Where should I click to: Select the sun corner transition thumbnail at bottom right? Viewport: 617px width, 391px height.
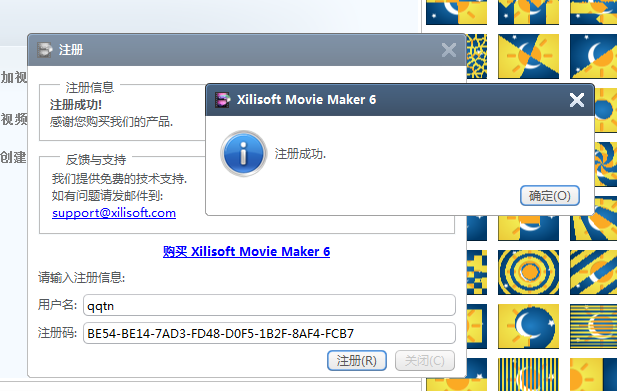593,374
